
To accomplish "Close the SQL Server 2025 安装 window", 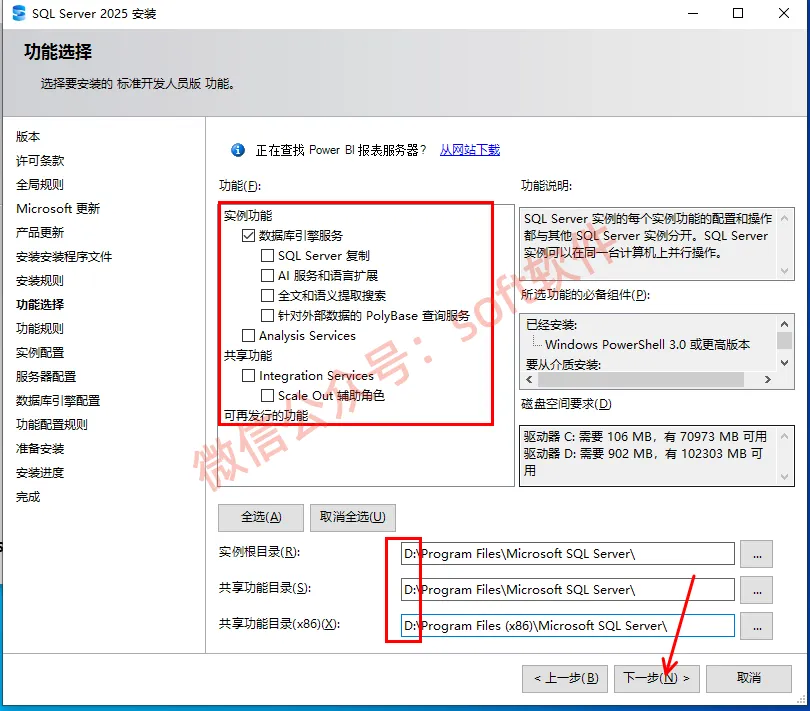I will pyautogui.click(x=784, y=13).
